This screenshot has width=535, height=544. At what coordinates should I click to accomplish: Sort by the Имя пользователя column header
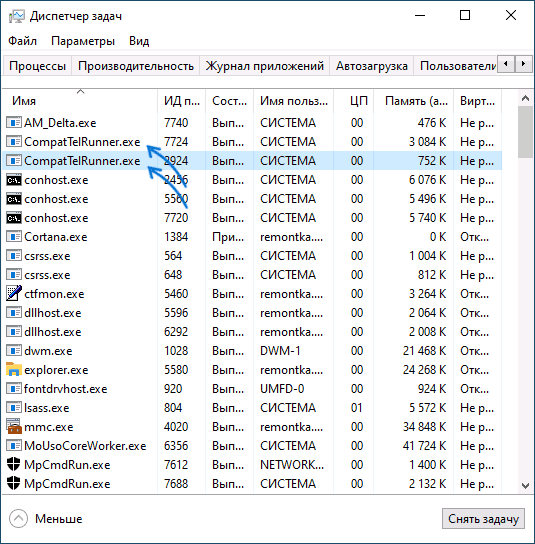[294, 101]
